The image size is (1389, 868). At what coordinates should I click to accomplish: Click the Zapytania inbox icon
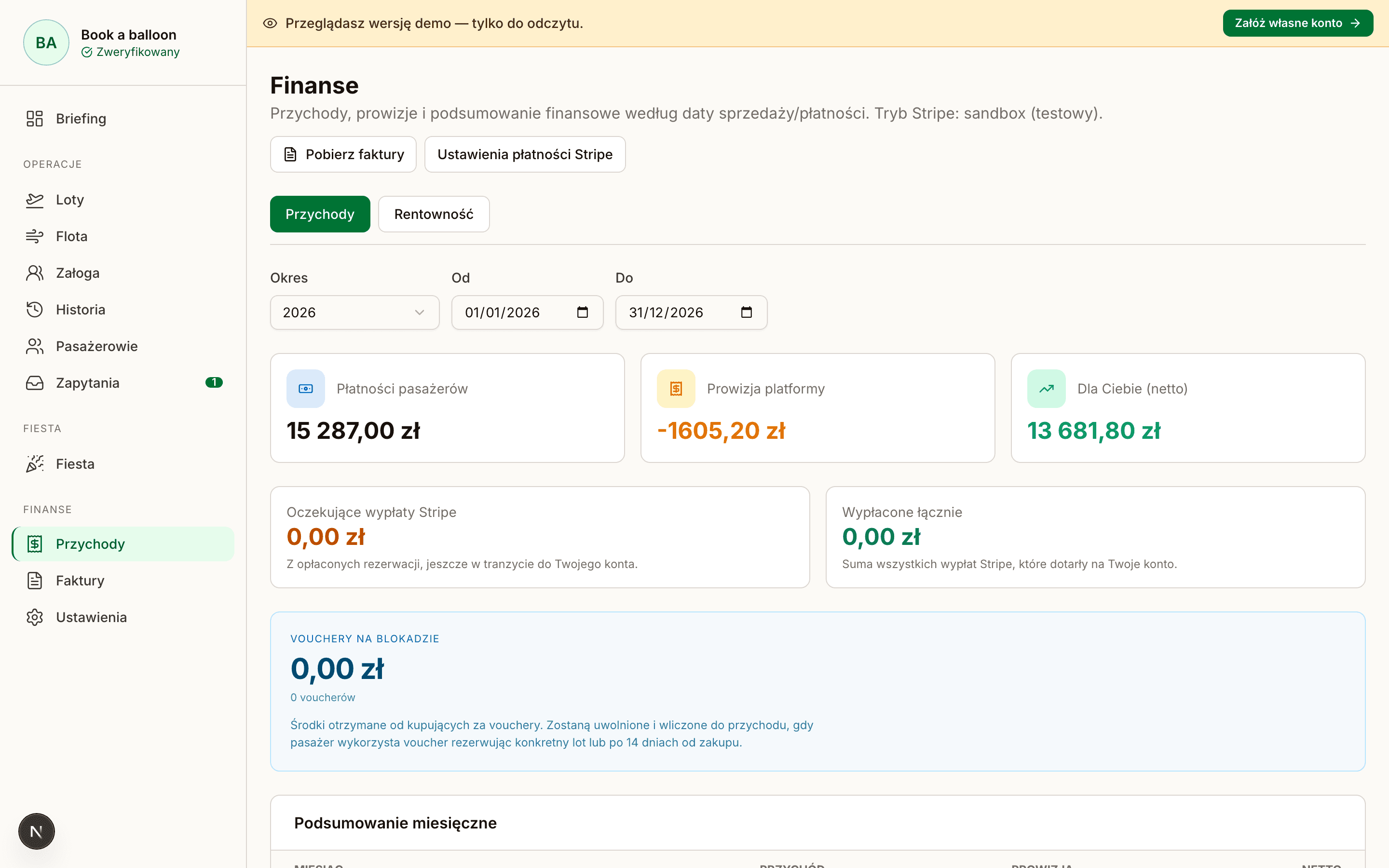tap(34, 383)
